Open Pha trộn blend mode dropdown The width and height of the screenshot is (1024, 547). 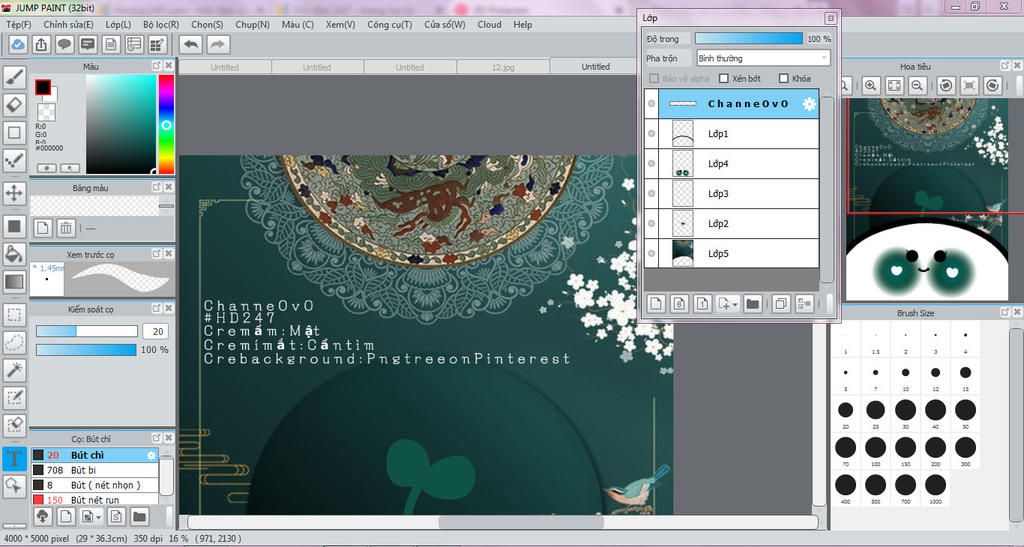coord(763,58)
